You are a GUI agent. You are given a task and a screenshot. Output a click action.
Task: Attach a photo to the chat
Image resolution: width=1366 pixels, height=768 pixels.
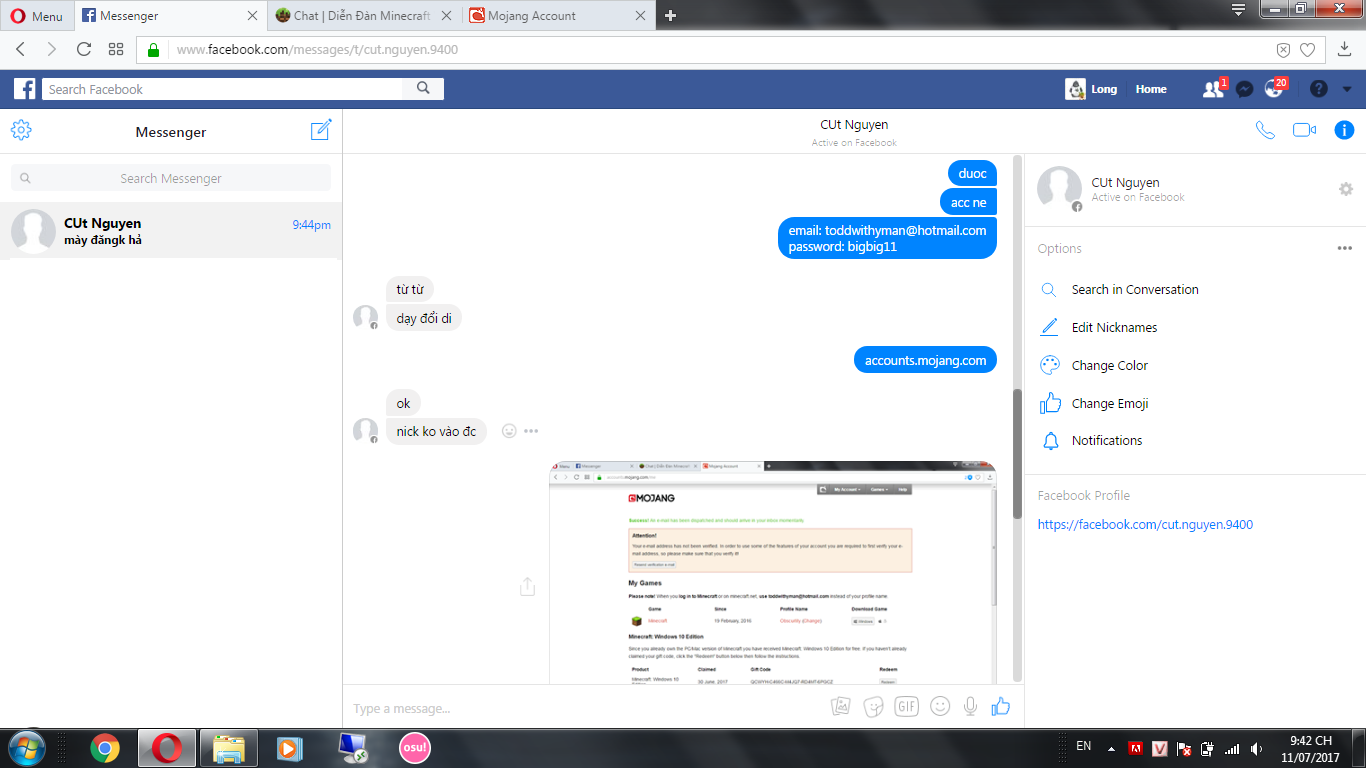(x=840, y=706)
